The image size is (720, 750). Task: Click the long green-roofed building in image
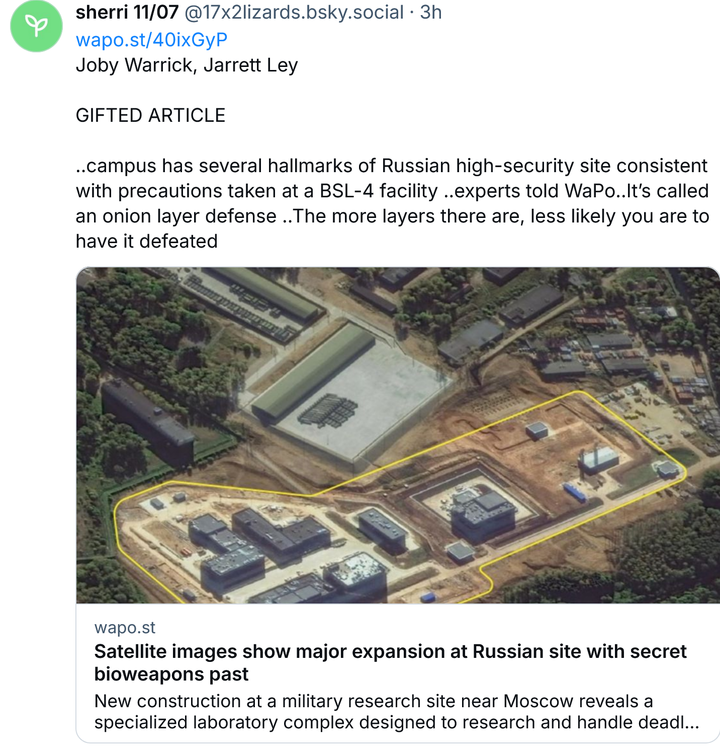(x=312, y=369)
